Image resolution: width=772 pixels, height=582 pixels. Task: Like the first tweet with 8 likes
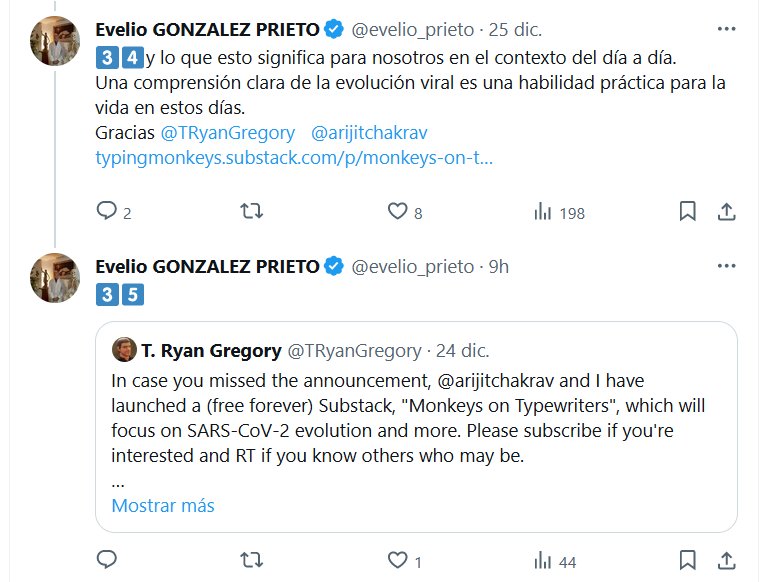tap(397, 211)
